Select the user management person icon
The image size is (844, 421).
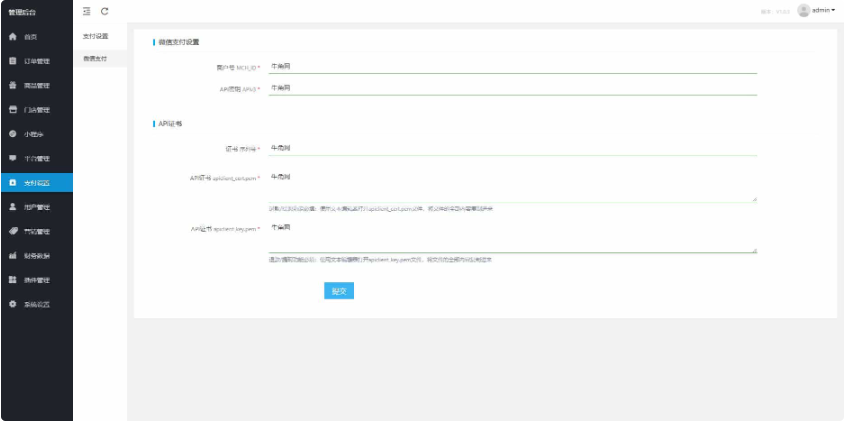[12, 207]
